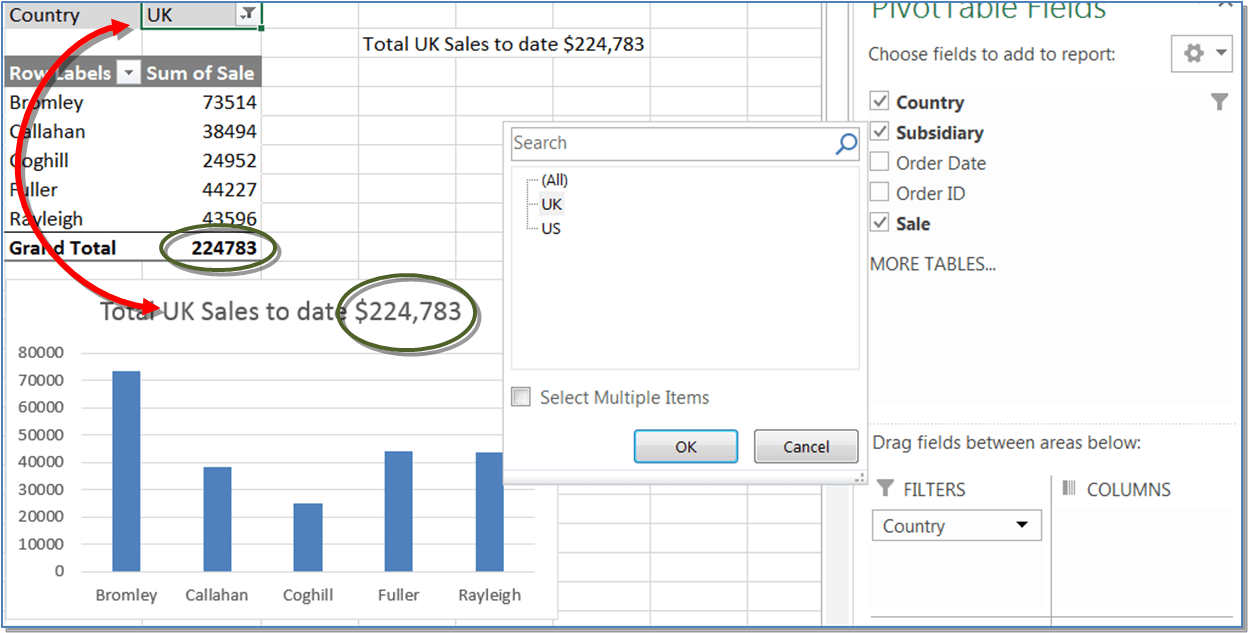Check the Order ID field

click(x=880, y=193)
